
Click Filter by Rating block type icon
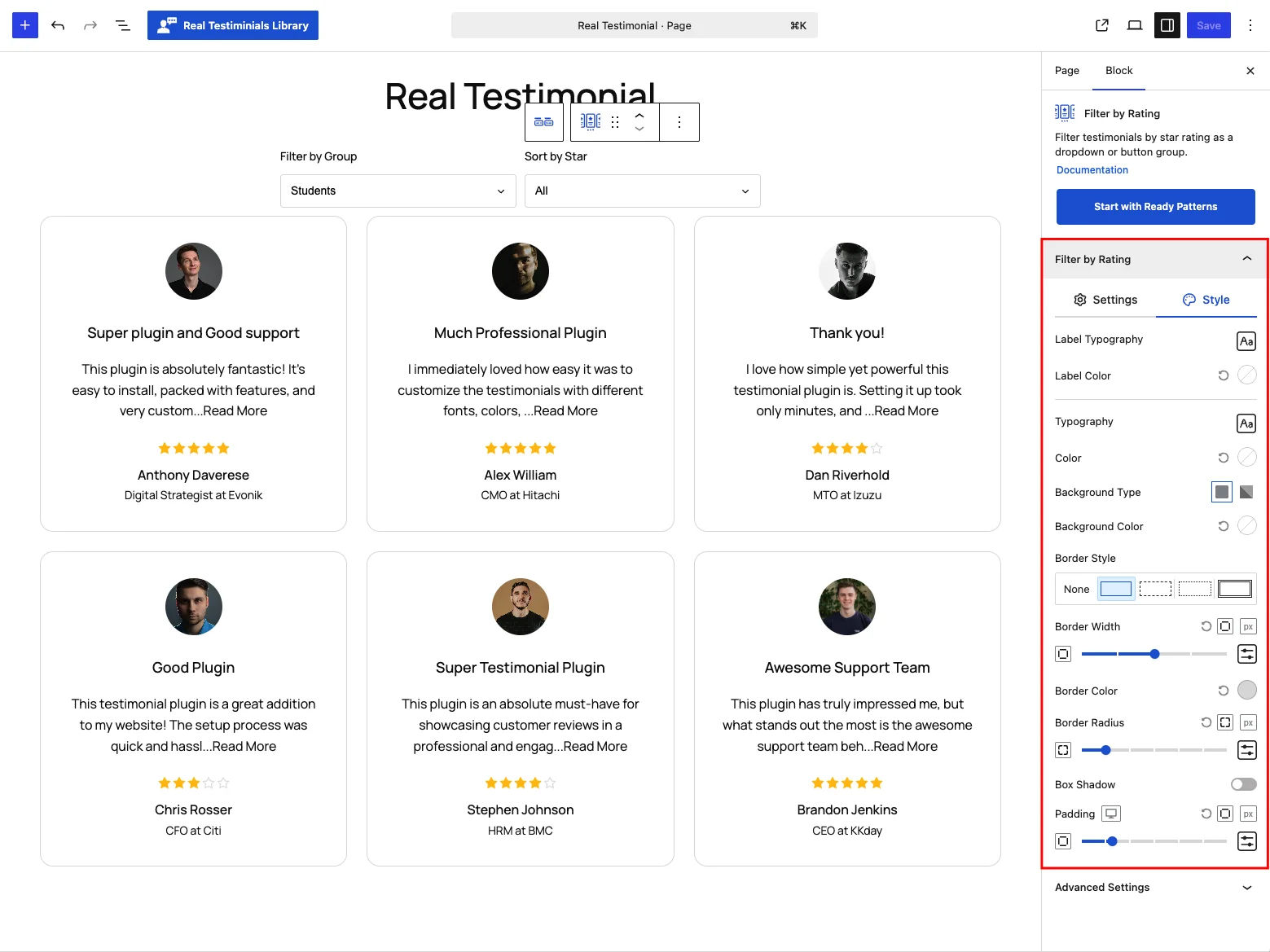591,122
